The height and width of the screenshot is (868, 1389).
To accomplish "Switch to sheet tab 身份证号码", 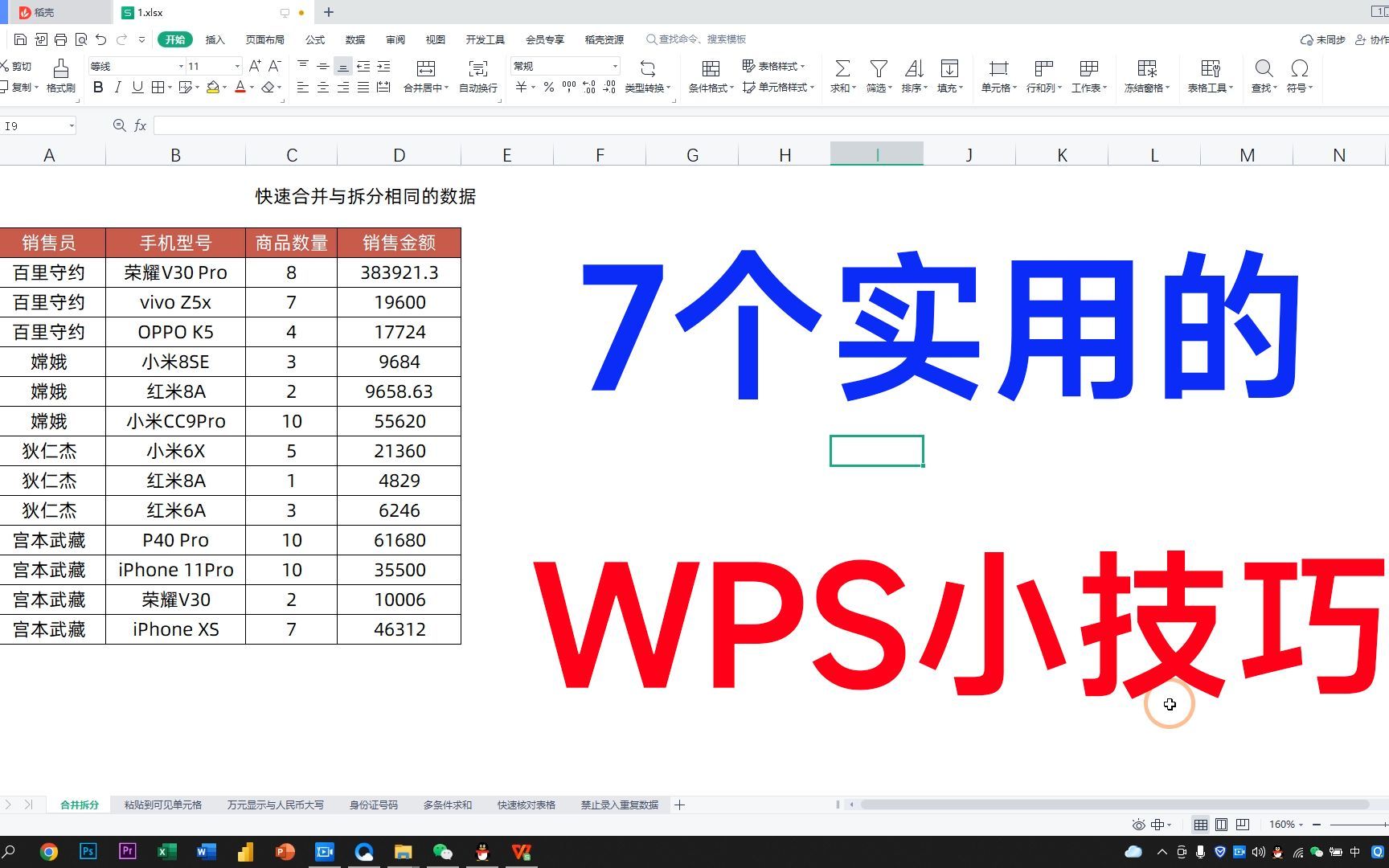I will click(373, 805).
